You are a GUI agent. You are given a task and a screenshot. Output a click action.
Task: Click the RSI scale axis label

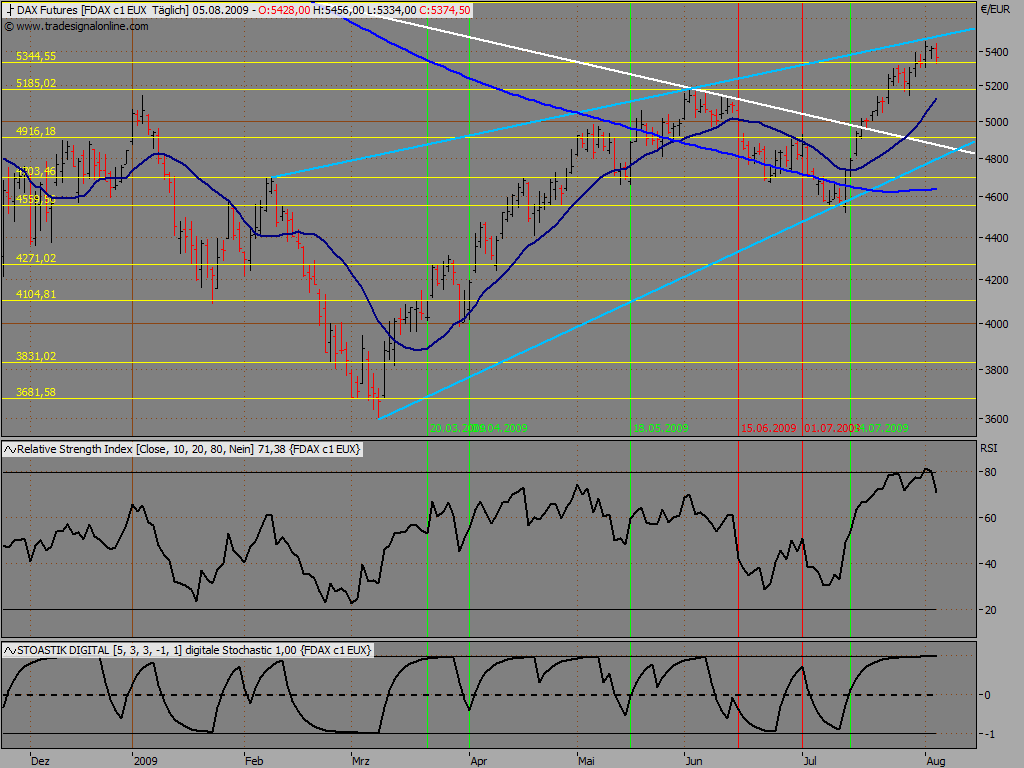tap(989, 448)
